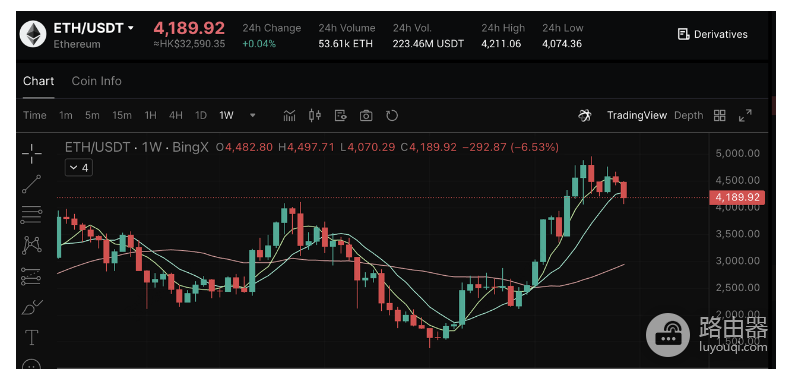The image size is (786, 375).
Task: Switch to Depth chart mode
Action: click(688, 115)
